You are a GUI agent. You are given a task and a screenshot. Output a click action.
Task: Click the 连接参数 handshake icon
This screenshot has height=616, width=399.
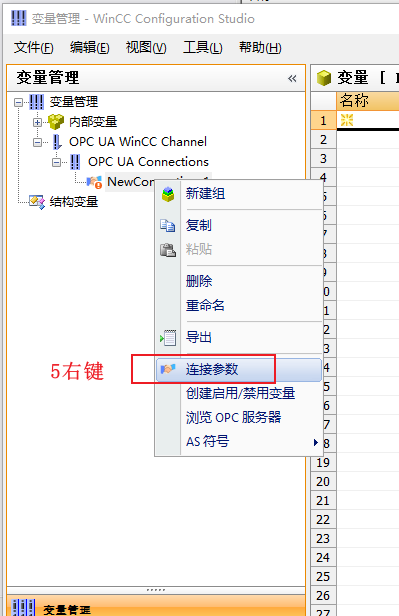(168, 369)
